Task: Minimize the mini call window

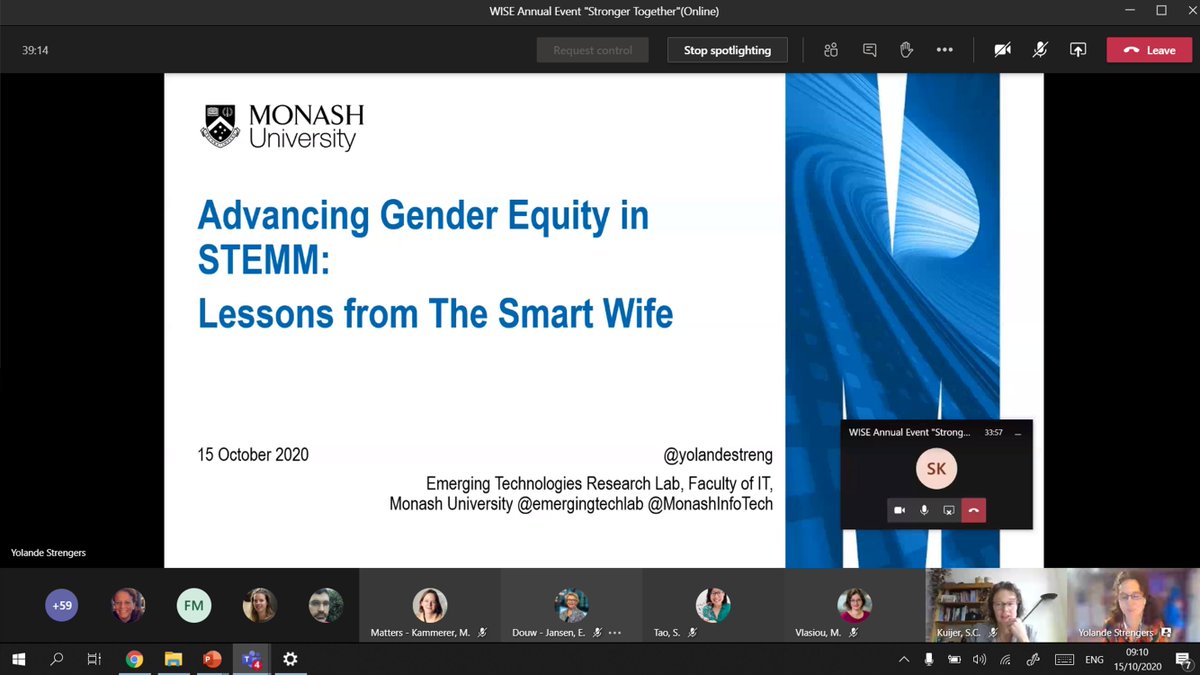Action: [x=1018, y=433]
